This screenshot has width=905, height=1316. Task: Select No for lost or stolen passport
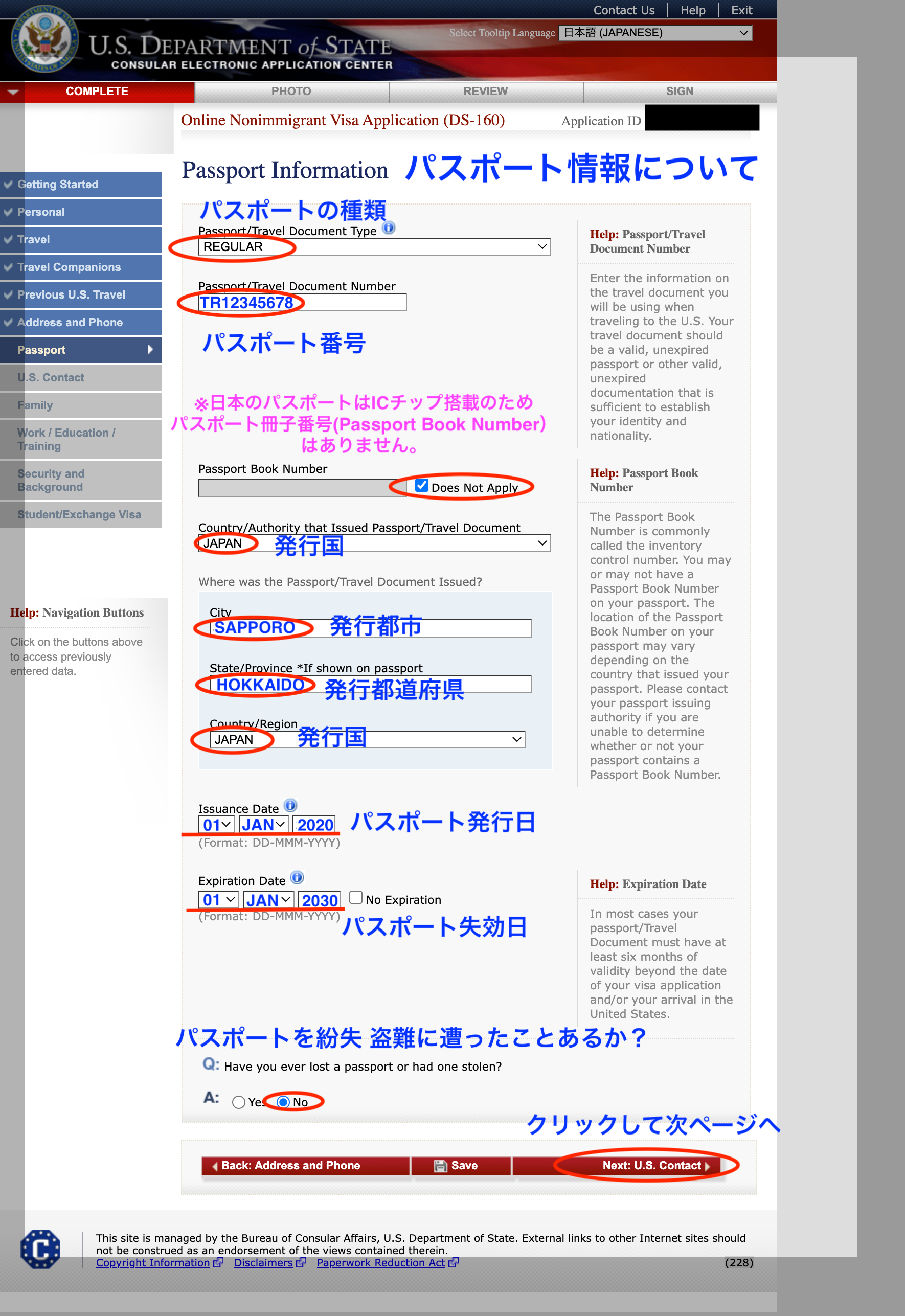tap(283, 1102)
